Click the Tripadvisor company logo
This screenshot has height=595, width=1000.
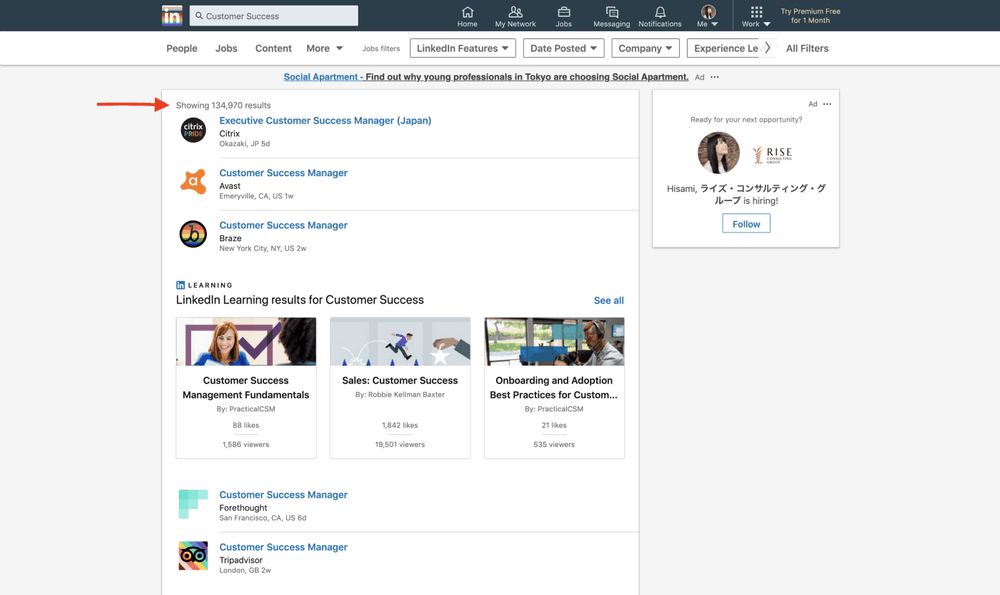(x=193, y=556)
